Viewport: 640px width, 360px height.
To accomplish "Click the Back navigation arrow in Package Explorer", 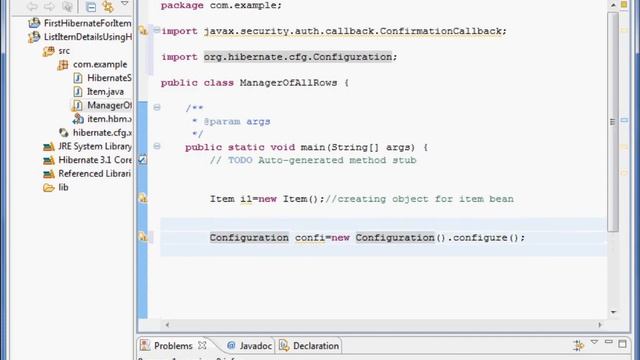I will pos(32,6).
